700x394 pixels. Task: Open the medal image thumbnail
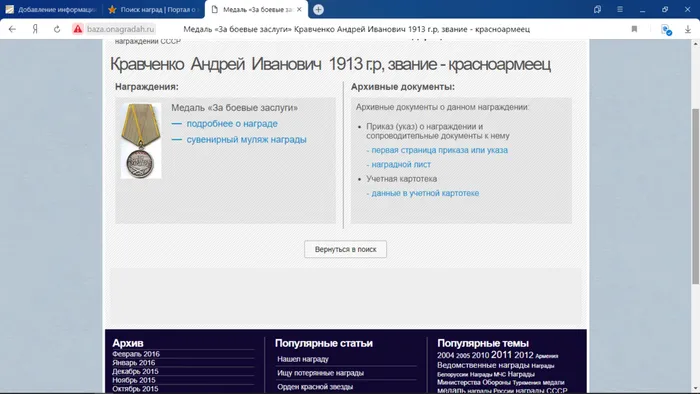pos(141,141)
